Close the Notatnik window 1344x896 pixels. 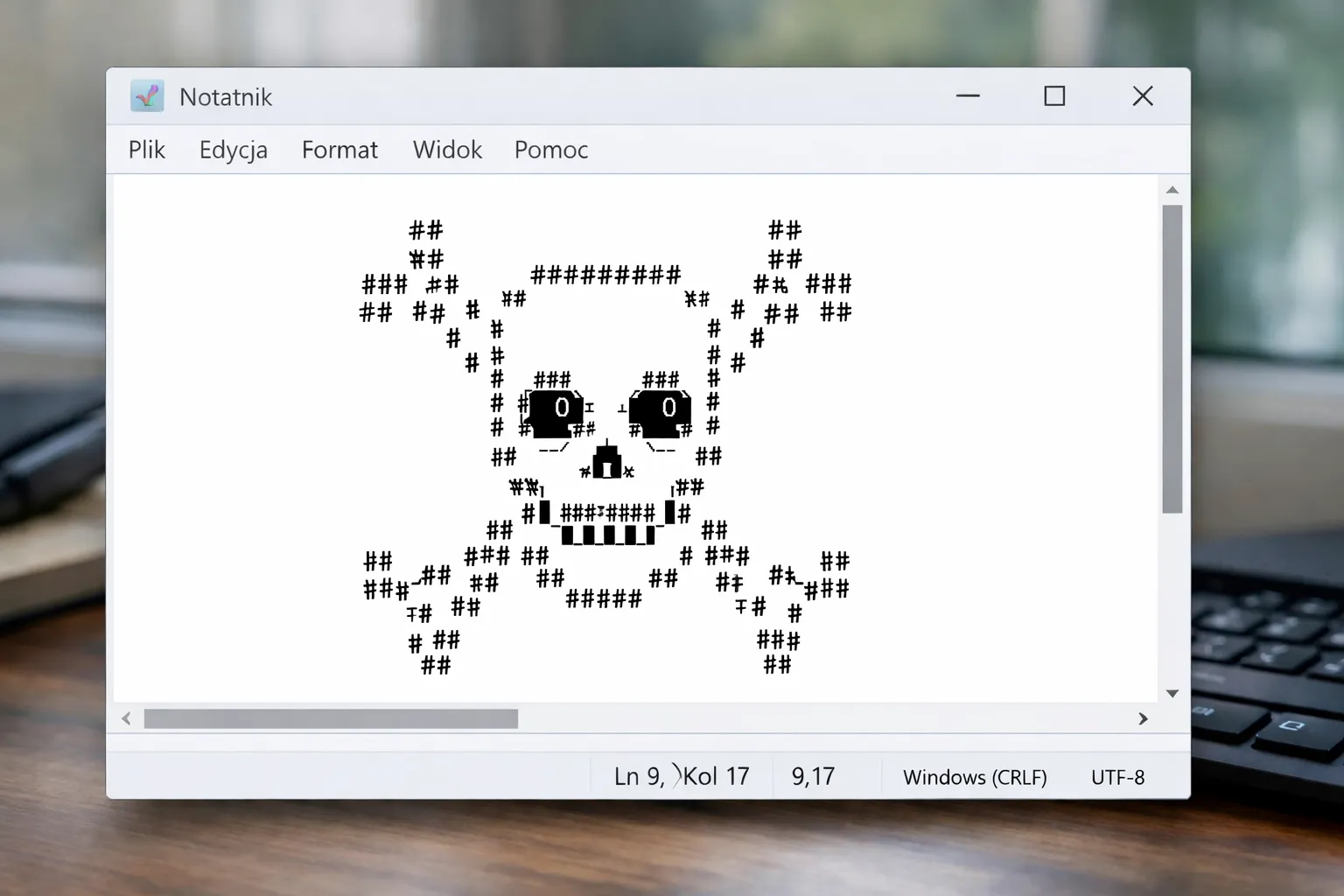[x=1143, y=96]
